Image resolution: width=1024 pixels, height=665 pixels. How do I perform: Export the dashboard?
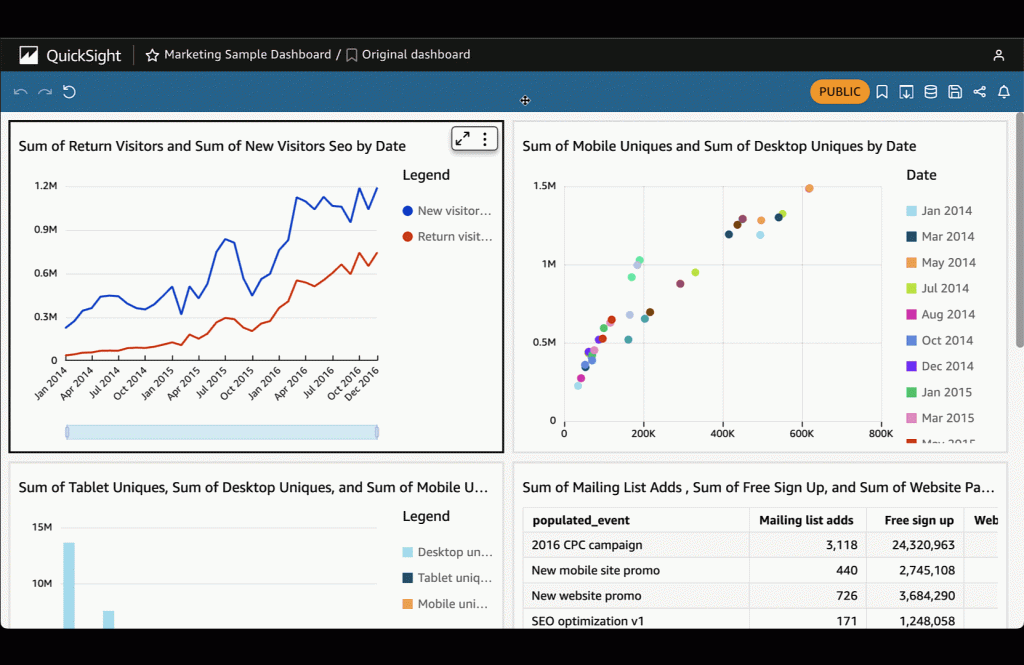(x=906, y=91)
